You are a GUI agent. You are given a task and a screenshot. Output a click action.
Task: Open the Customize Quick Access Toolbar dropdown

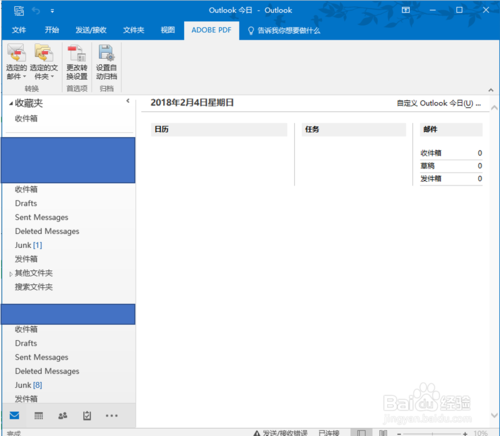pos(52,11)
